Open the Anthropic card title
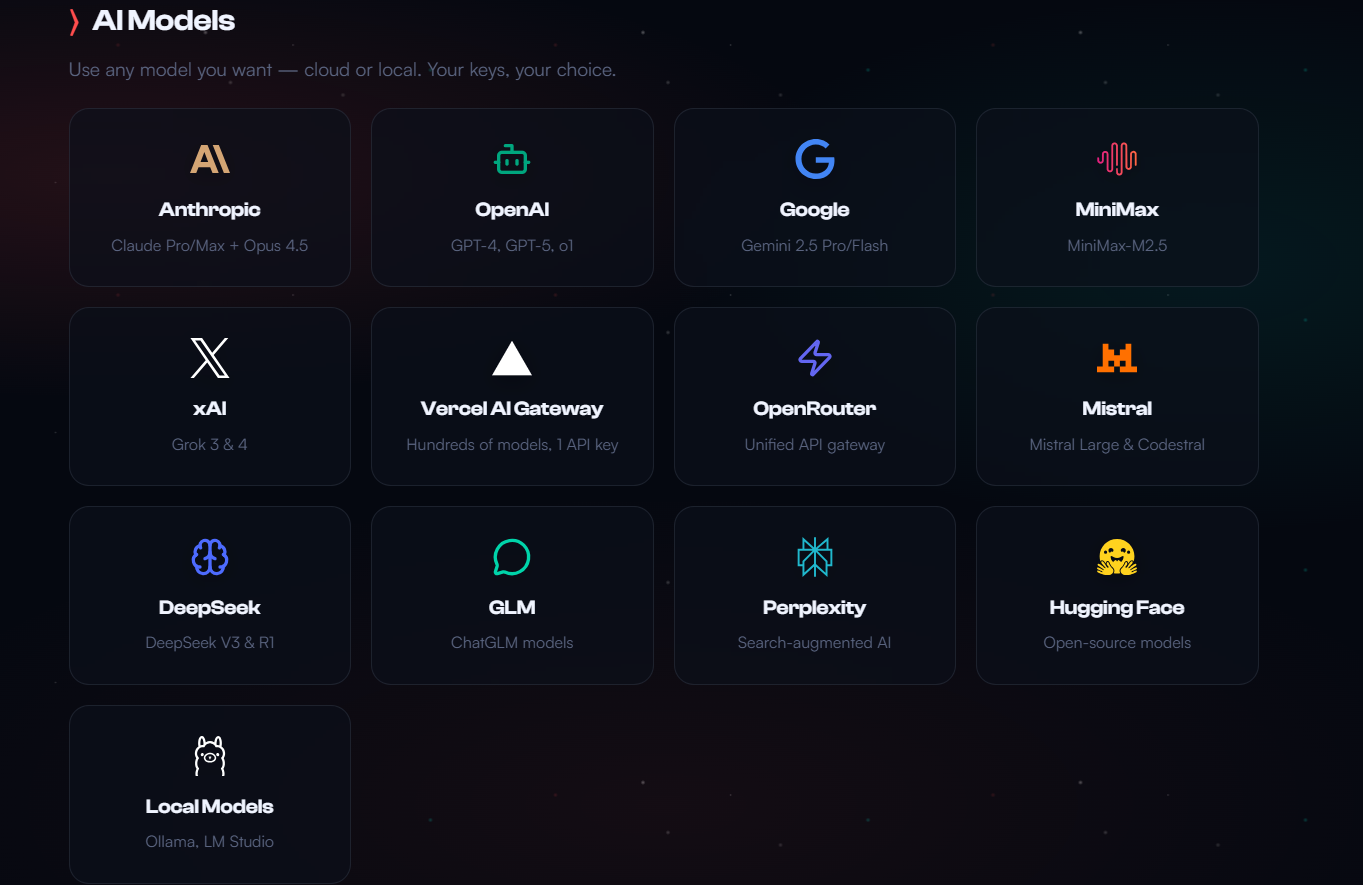Image resolution: width=1363 pixels, height=885 pixels. click(x=210, y=210)
